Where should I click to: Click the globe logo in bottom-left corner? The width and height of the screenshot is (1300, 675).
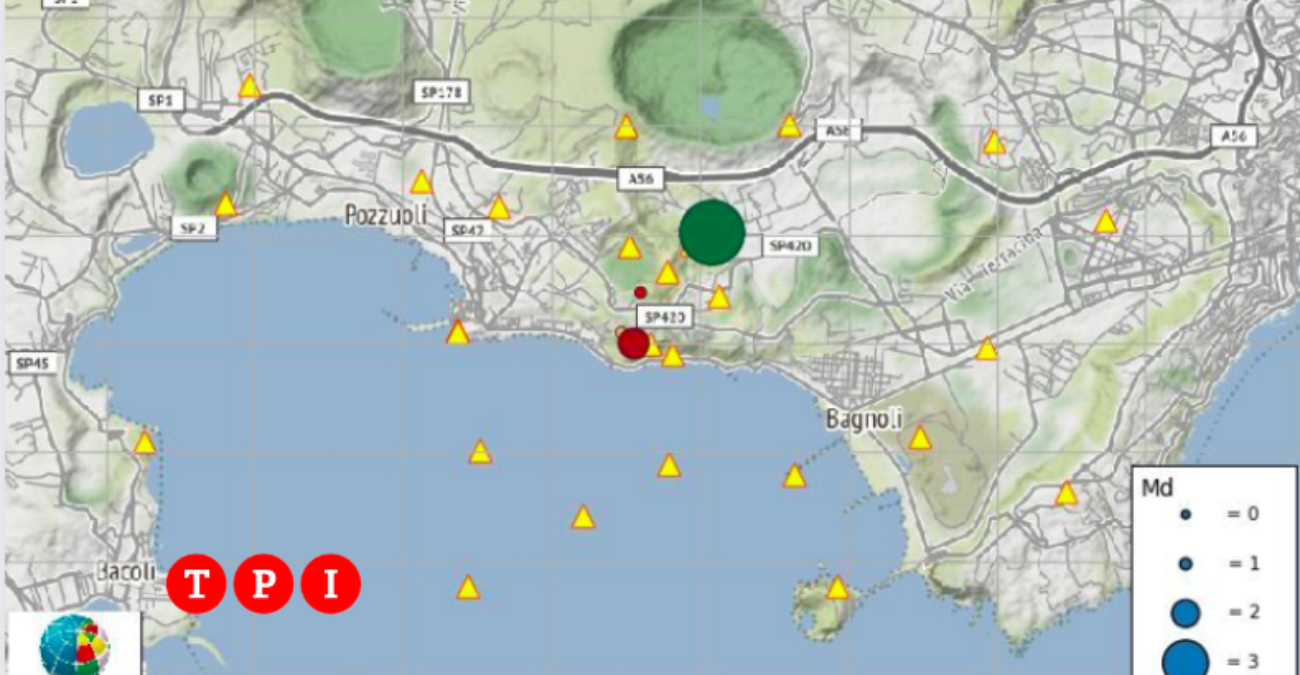point(75,645)
